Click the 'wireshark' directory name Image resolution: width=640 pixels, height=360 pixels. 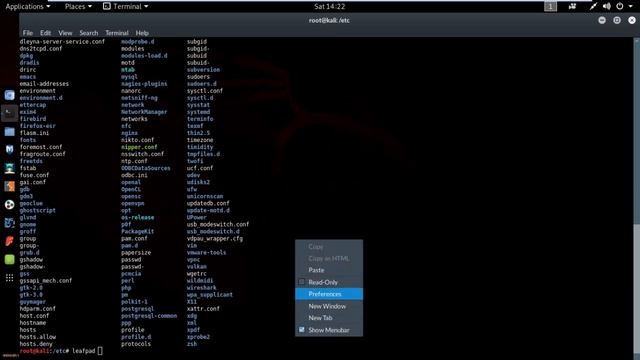pos(202,288)
